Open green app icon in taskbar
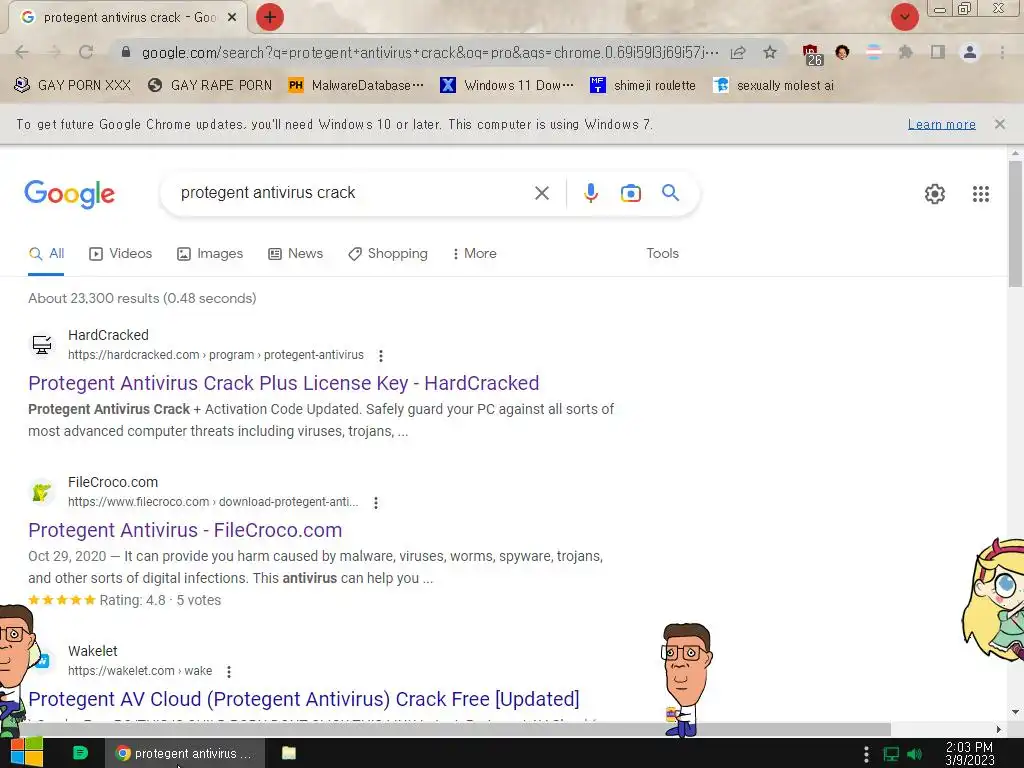Viewport: 1024px width, 768px height. tap(80, 753)
